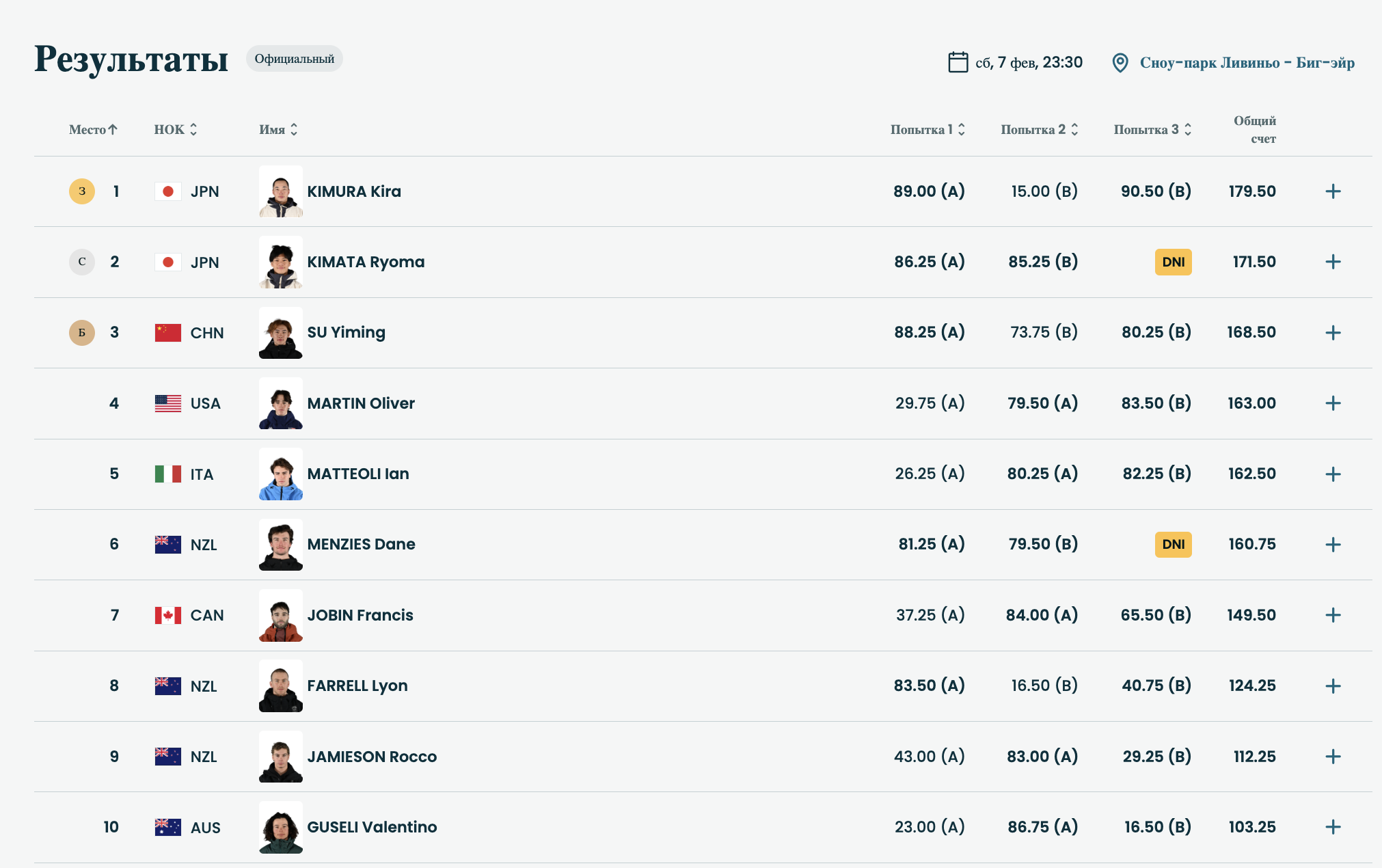This screenshot has width=1382, height=868.
Task: Expand details for KIMURA Kira
Action: pyautogui.click(x=1333, y=191)
